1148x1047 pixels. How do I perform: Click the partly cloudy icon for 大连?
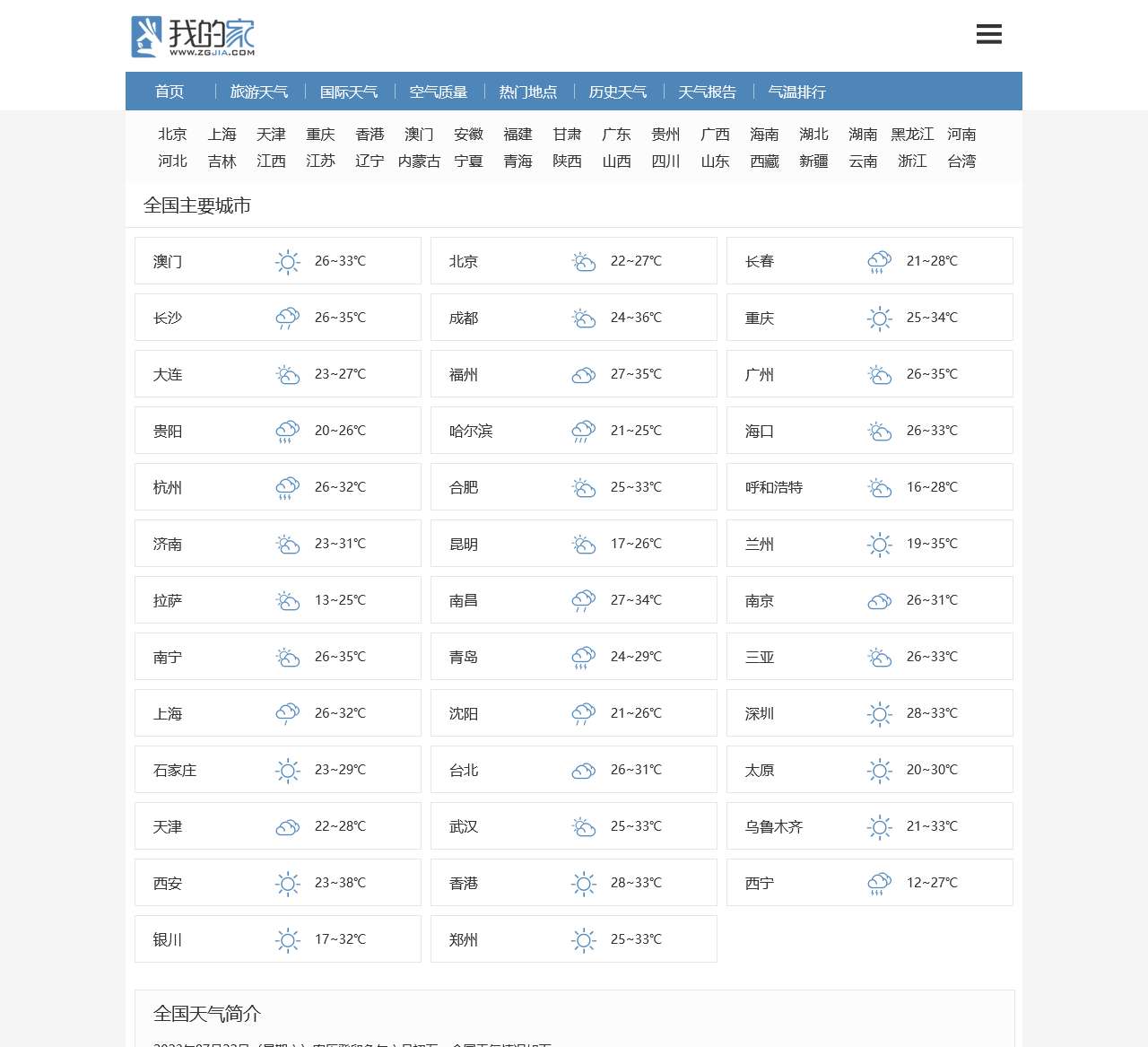coord(287,375)
